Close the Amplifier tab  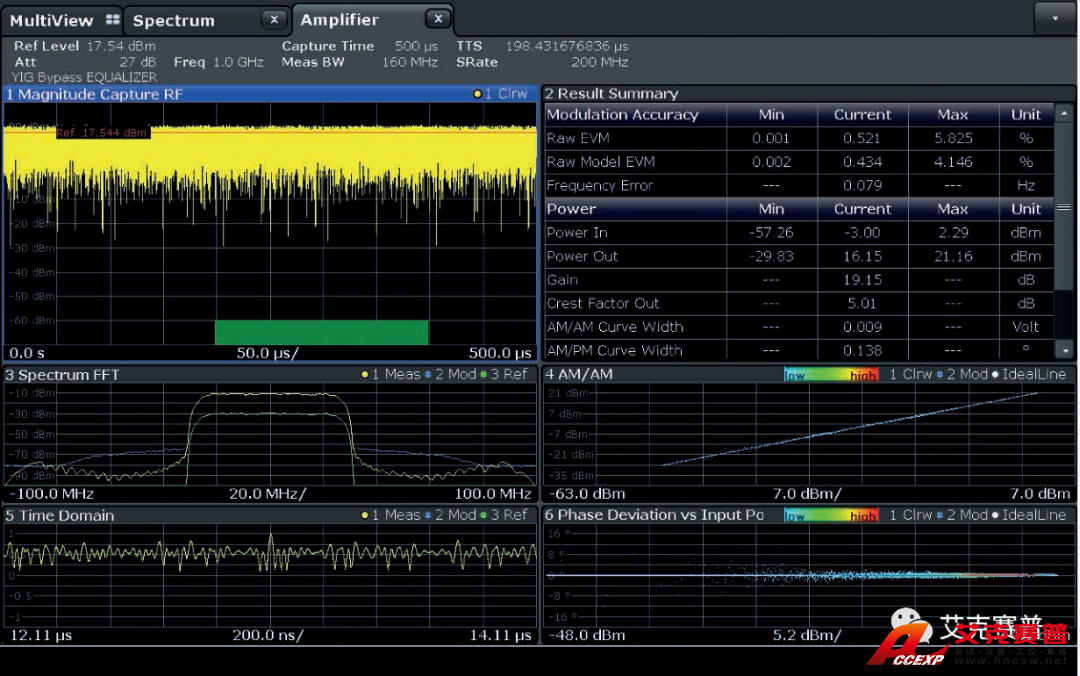437,20
